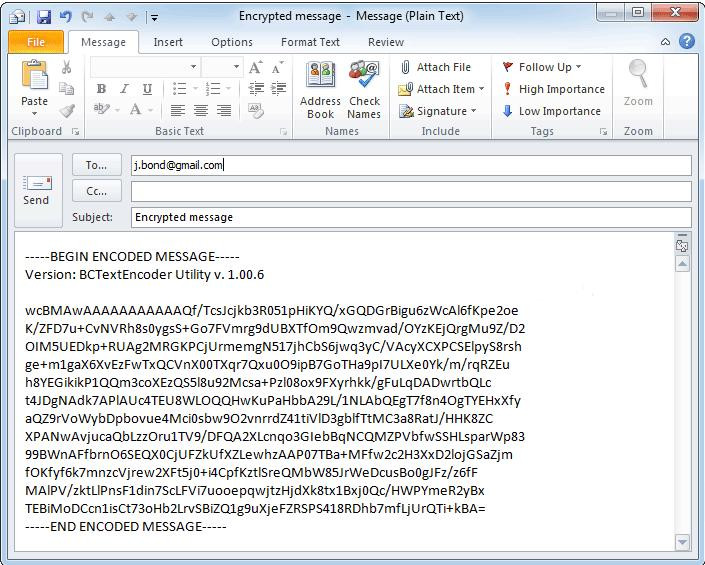Toggle Underline formatting
The height and width of the screenshot is (565, 705).
tap(147, 89)
